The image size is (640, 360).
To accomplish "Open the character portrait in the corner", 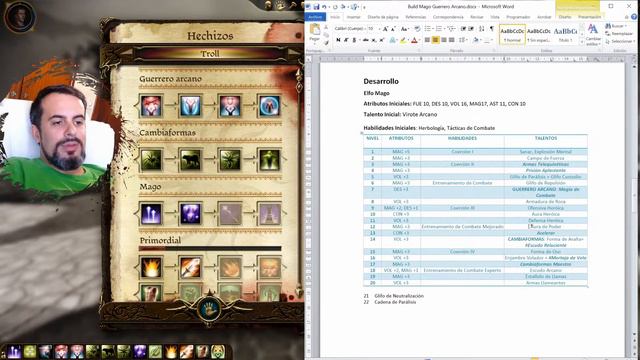I will tap(20, 16).
